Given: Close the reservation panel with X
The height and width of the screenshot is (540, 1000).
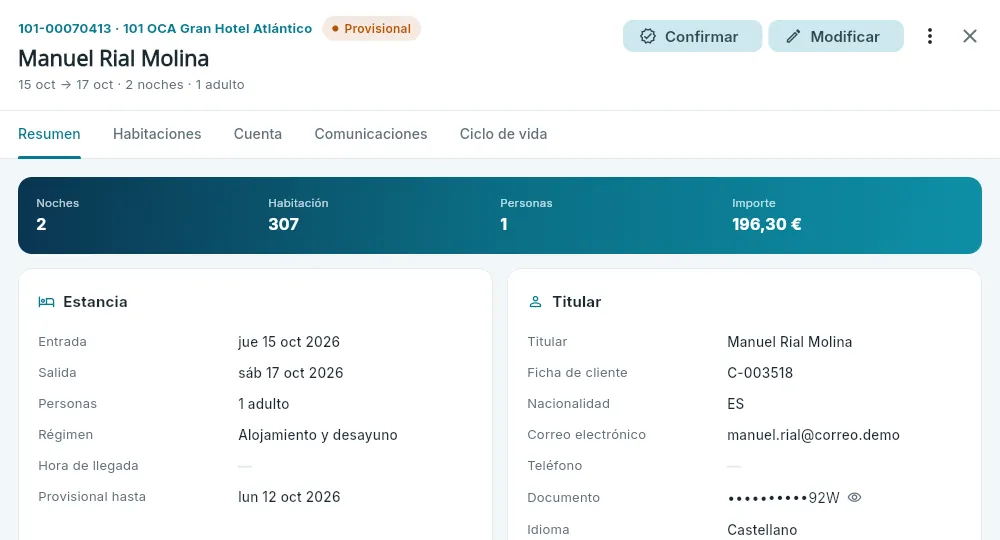Looking at the screenshot, I should [969, 36].
